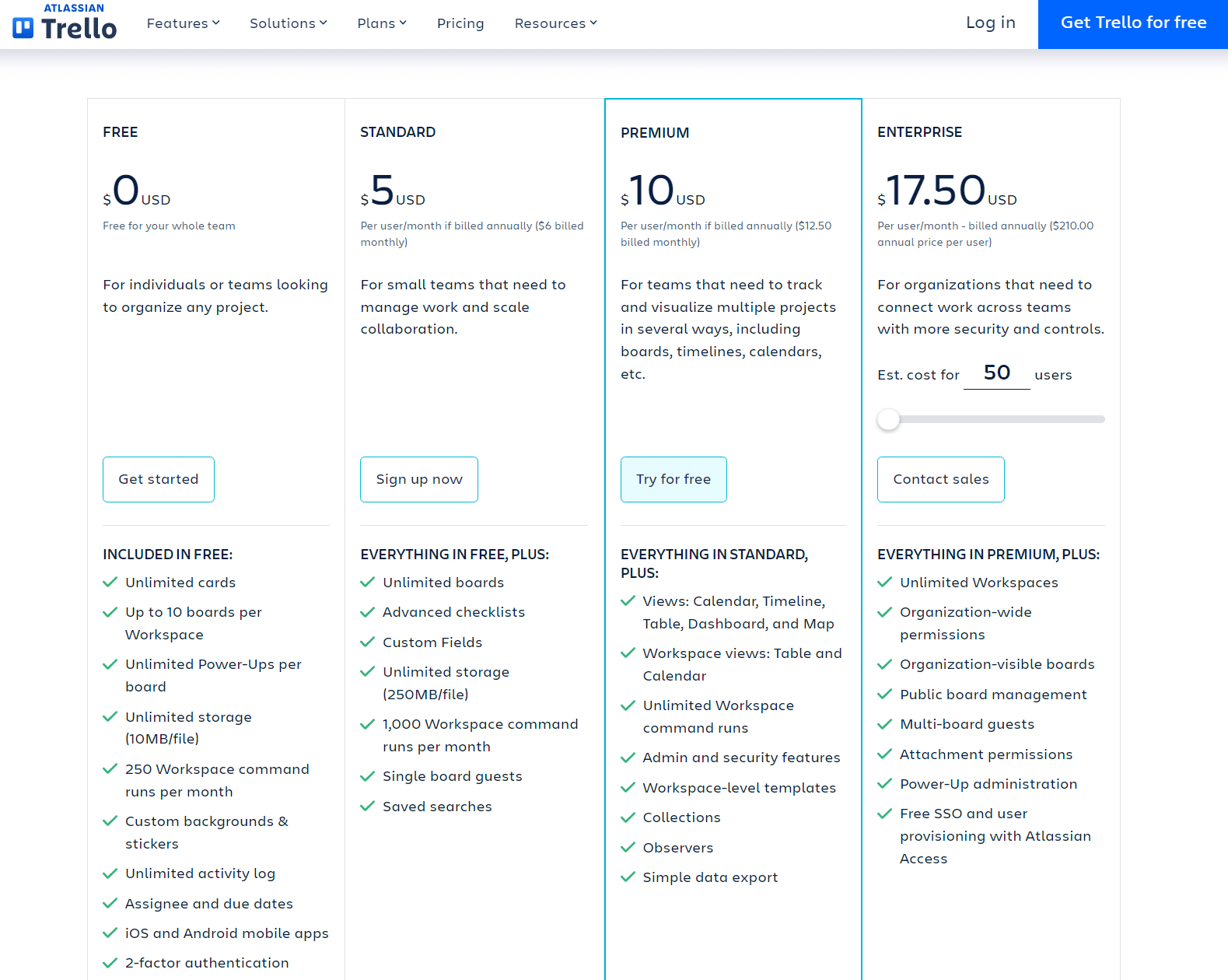The height and width of the screenshot is (980, 1228).
Task: Click the $17.50 USD Enterprise price
Action: pyautogui.click(x=947, y=191)
